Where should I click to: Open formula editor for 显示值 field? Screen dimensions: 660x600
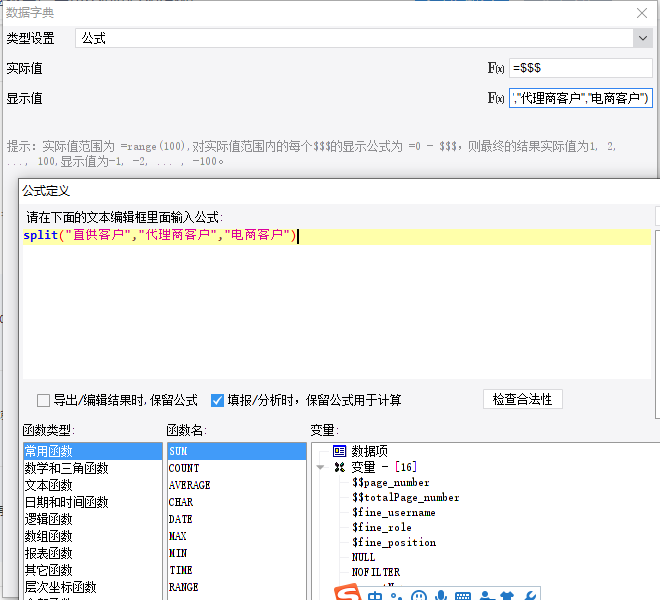tap(495, 98)
